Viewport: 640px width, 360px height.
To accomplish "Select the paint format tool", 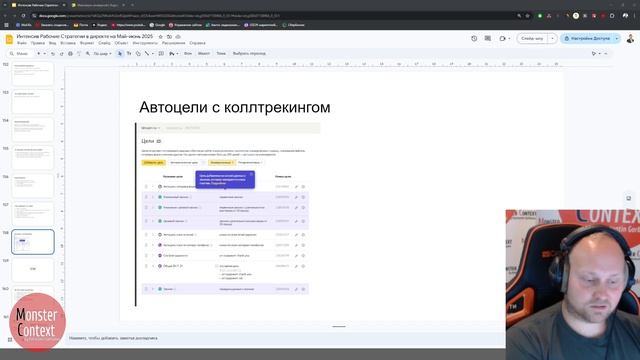I will (x=79, y=53).
